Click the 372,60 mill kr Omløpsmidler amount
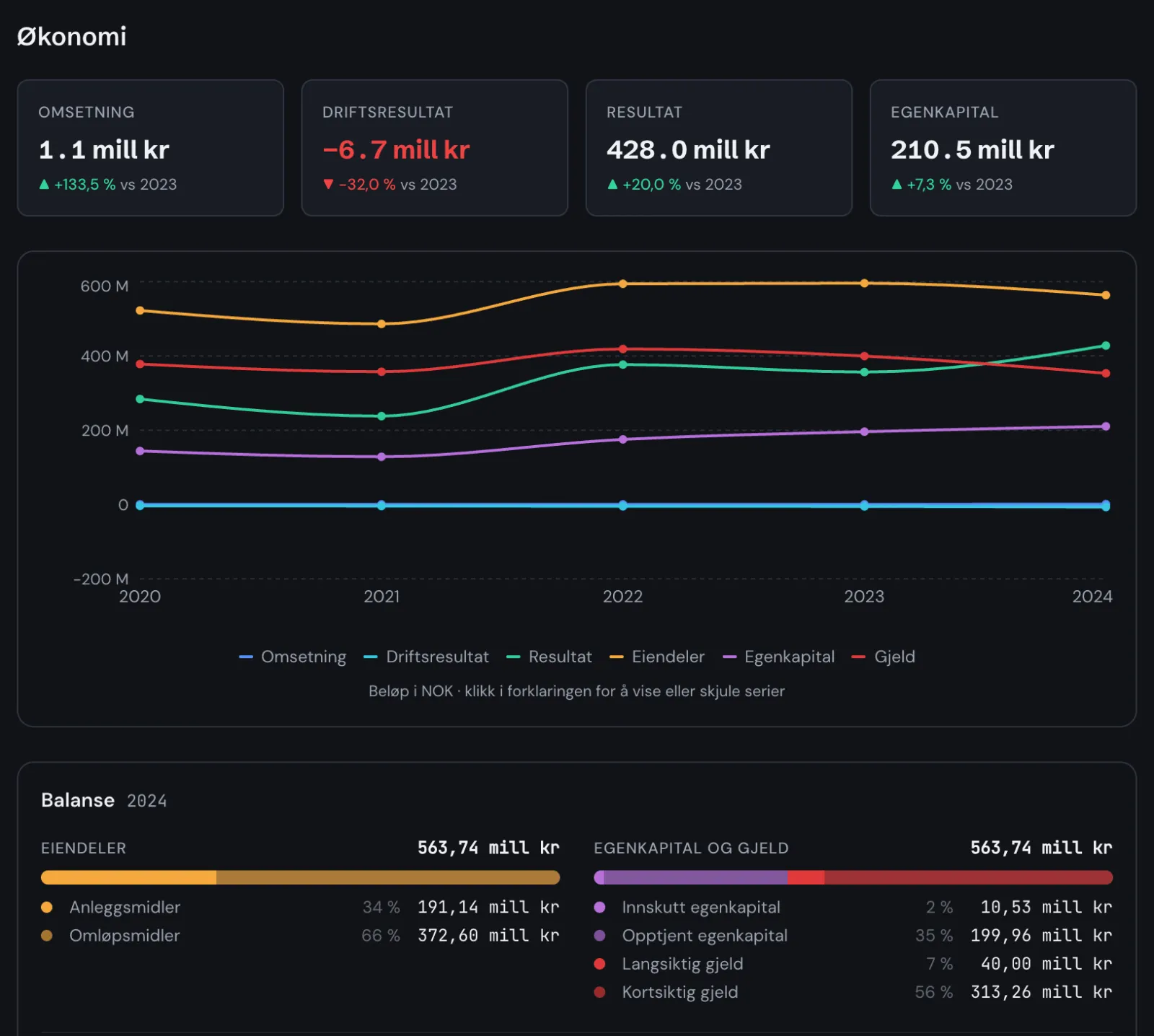 (x=488, y=935)
